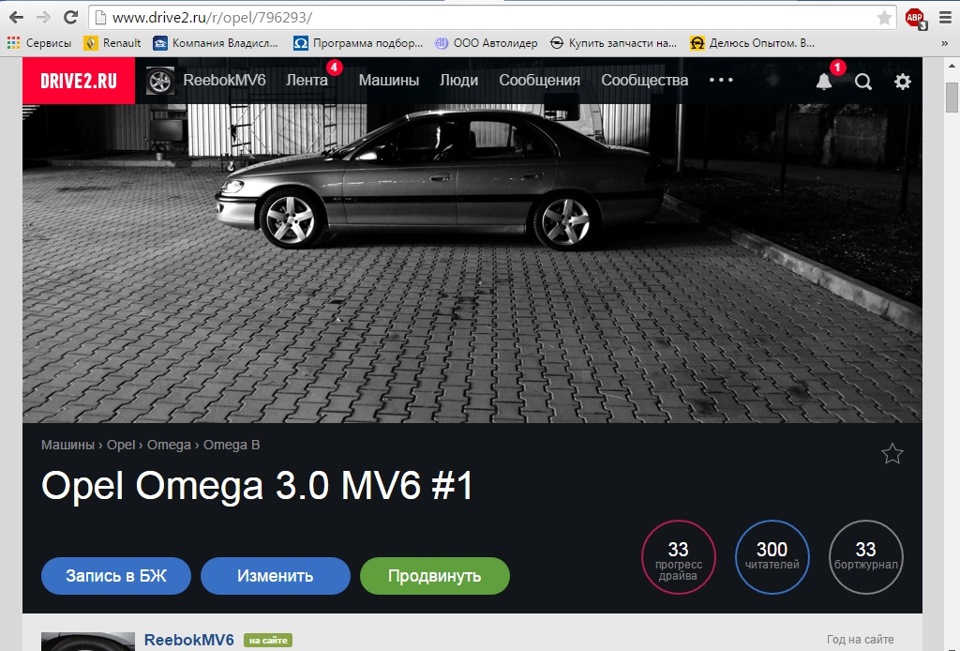The width and height of the screenshot is (960, 651).
Task: Open the Сервисы apps bookmark
Action: [39, 43]
